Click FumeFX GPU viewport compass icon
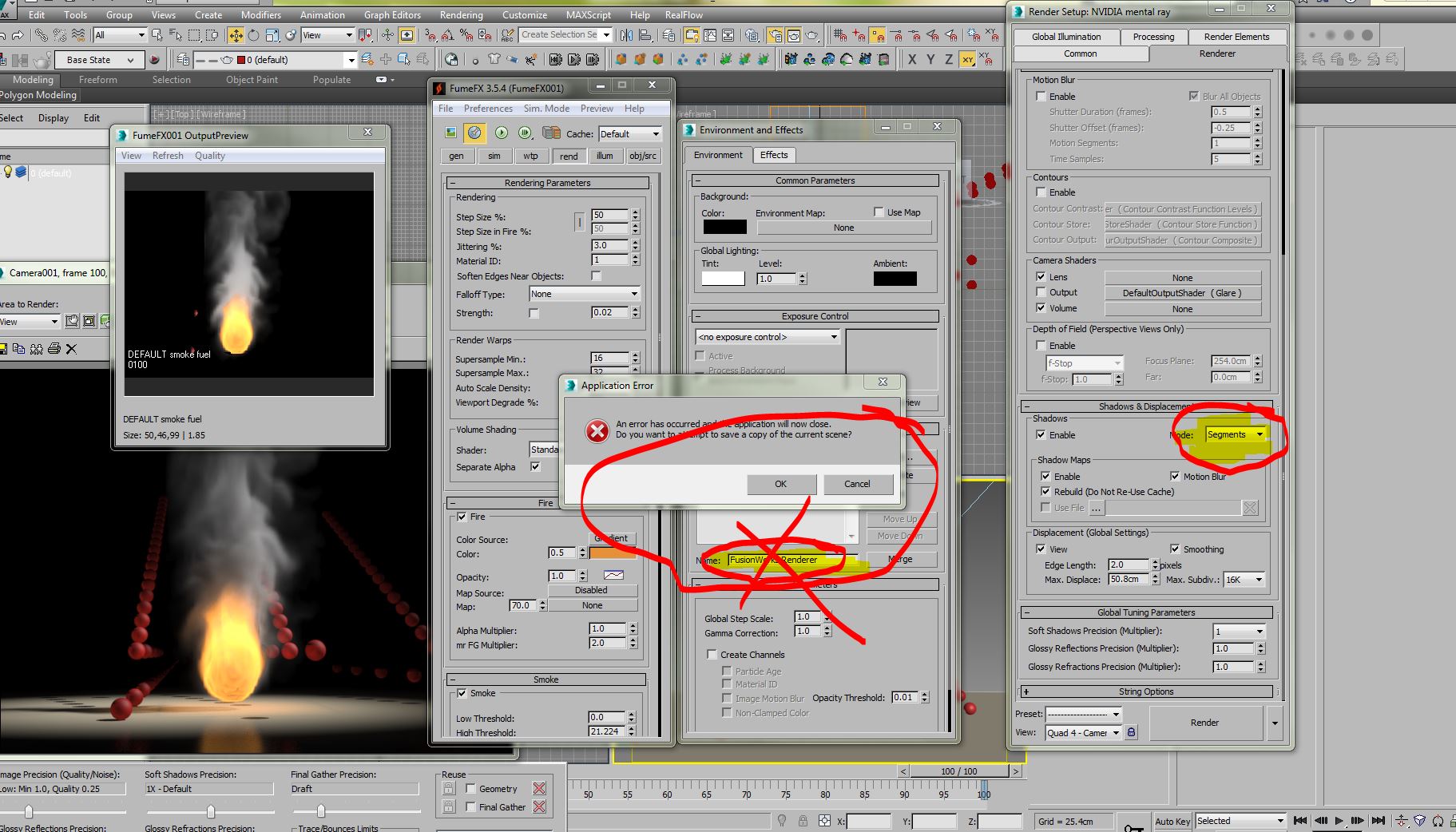Image resolution: width=1456 pixels, height=832 pixels. point(474,133)
